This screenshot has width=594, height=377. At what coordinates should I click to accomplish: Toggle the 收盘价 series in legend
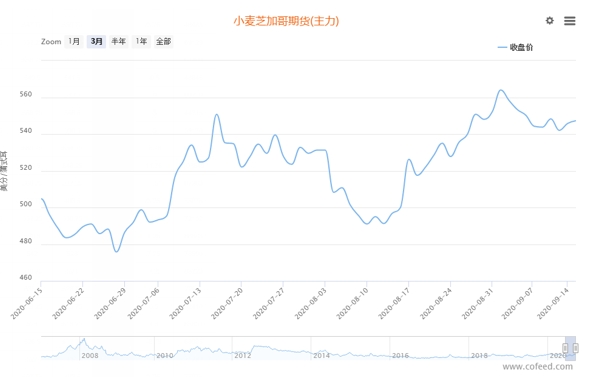515,47
